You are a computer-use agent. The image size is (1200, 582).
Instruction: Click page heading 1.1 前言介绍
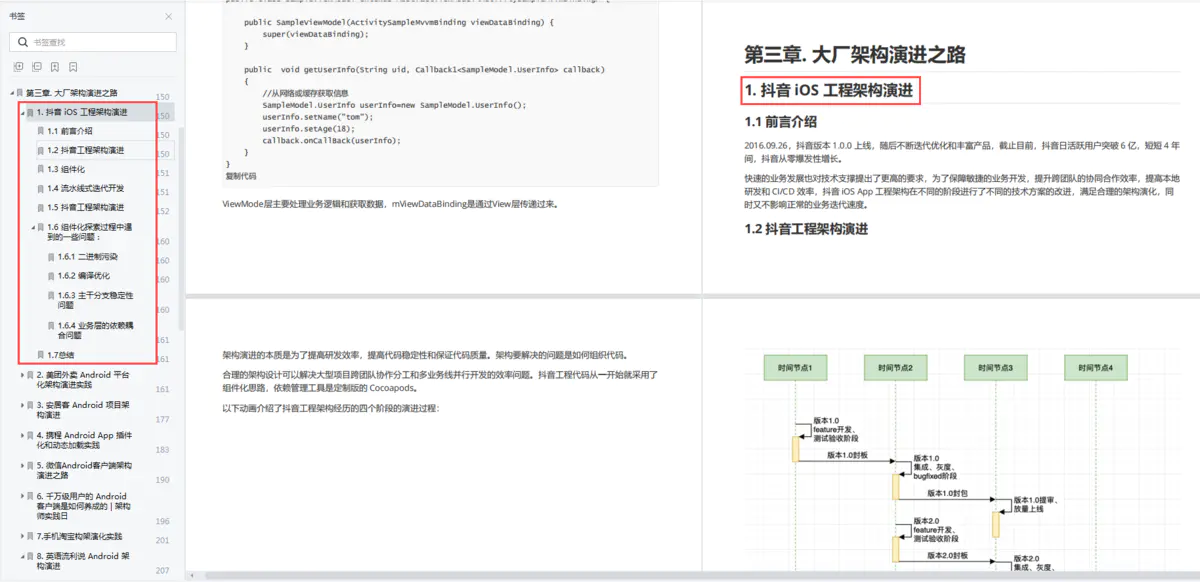point(780,123)
